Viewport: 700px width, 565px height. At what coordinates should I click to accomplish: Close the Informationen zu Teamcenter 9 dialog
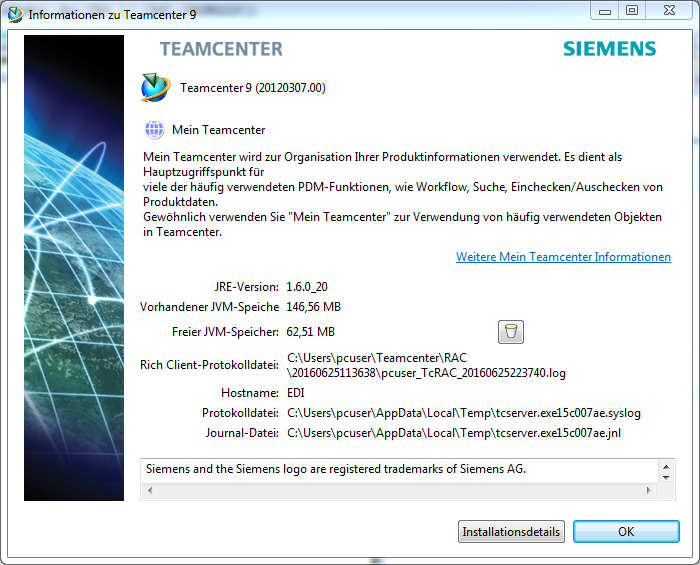coord(669,10)
